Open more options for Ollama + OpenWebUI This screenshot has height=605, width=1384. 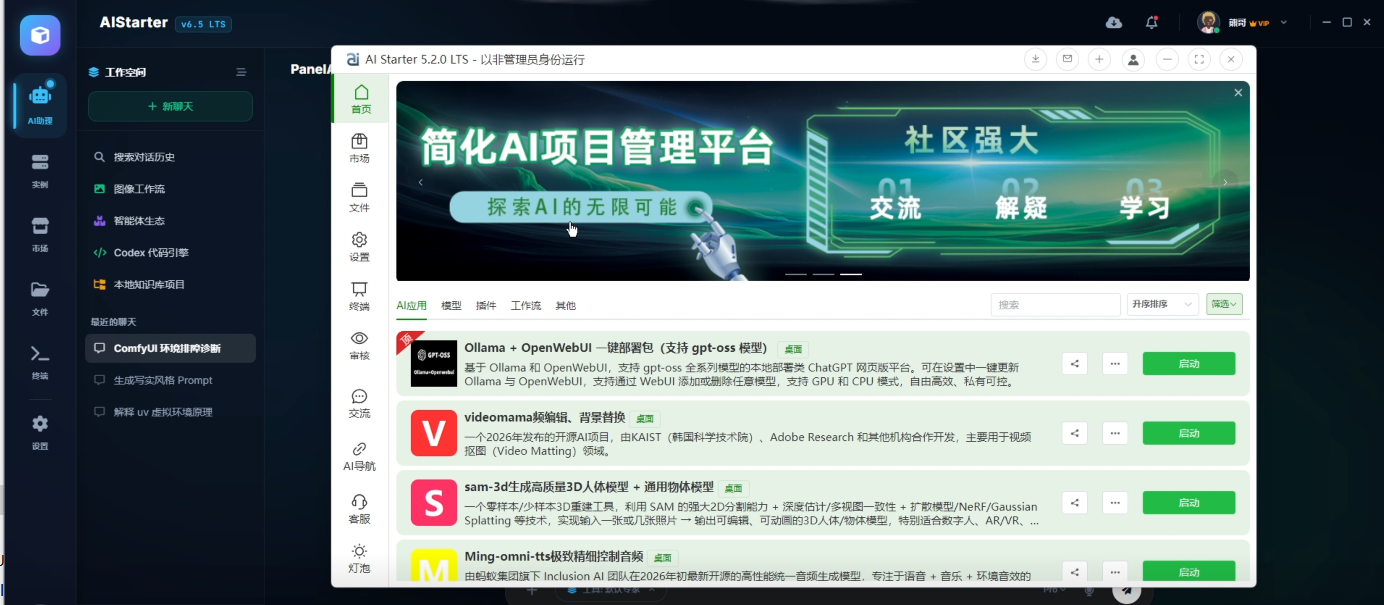1115,364
